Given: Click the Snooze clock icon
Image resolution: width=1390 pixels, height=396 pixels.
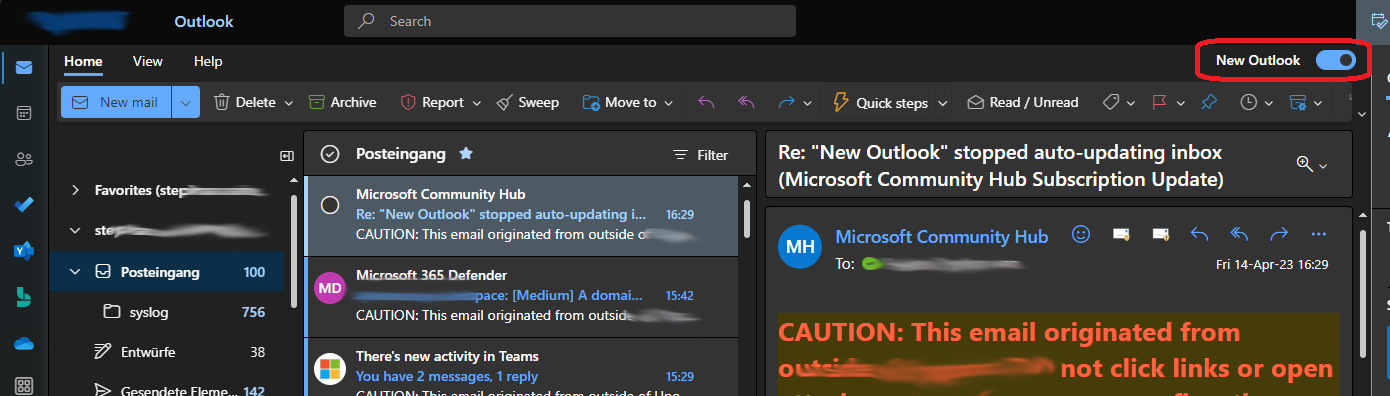Looking at the screenshot, I should click(x=1248, y=102).
